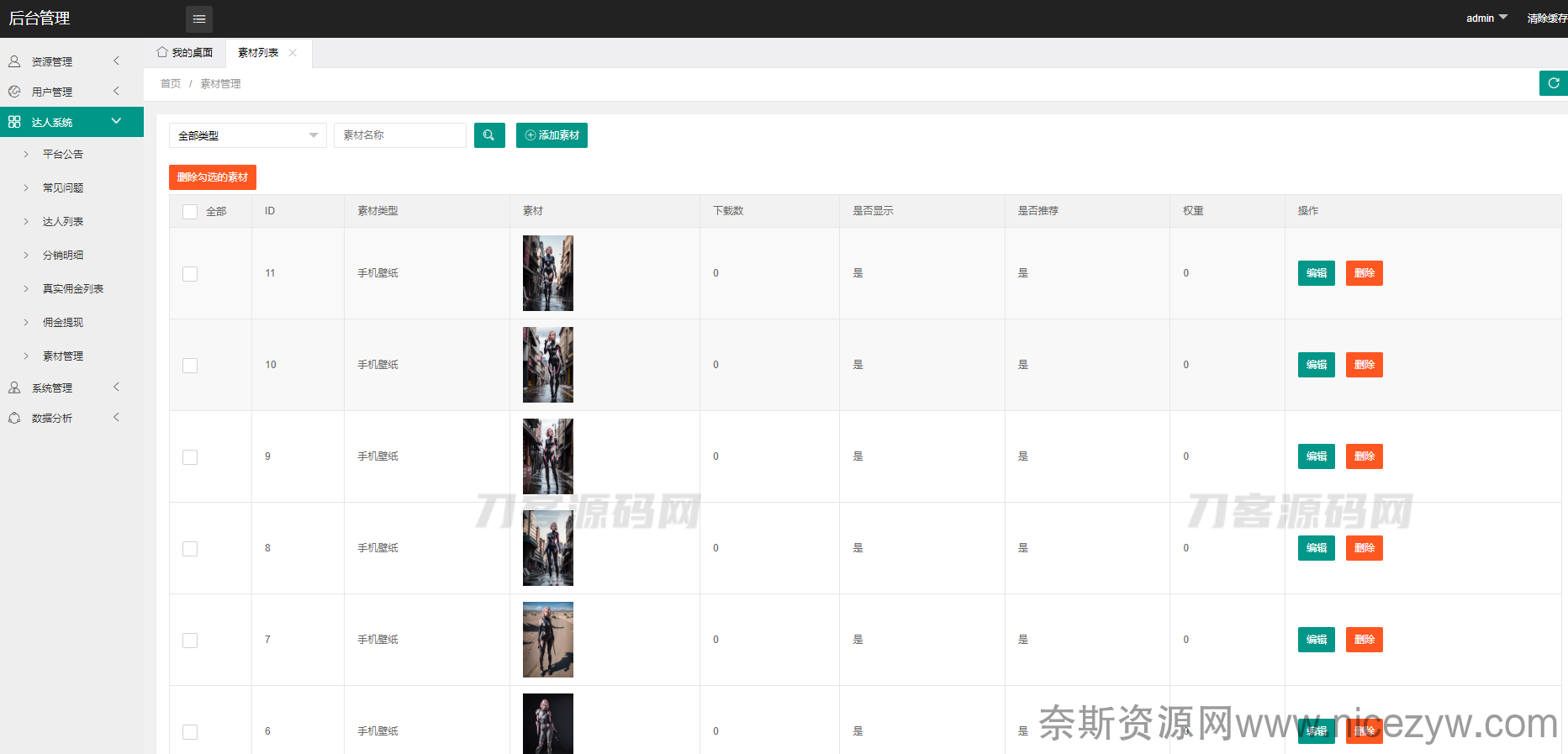Click 删除 for row ID 11

pos(1365,273)
